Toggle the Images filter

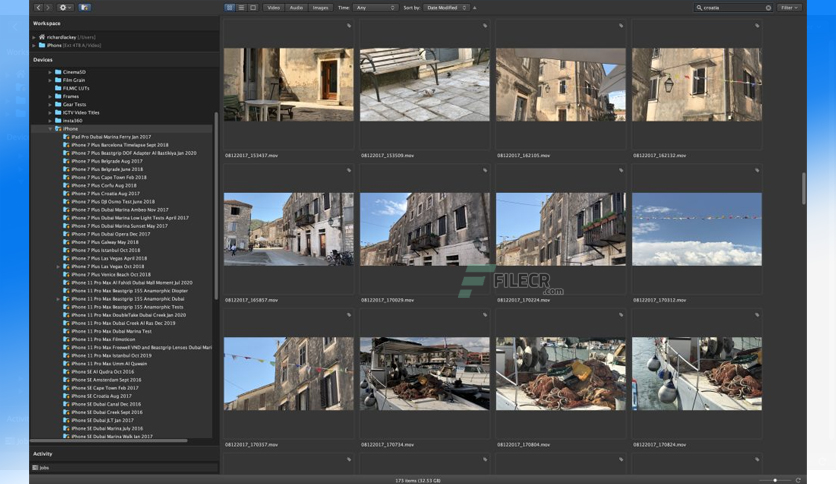coord(320,7)
